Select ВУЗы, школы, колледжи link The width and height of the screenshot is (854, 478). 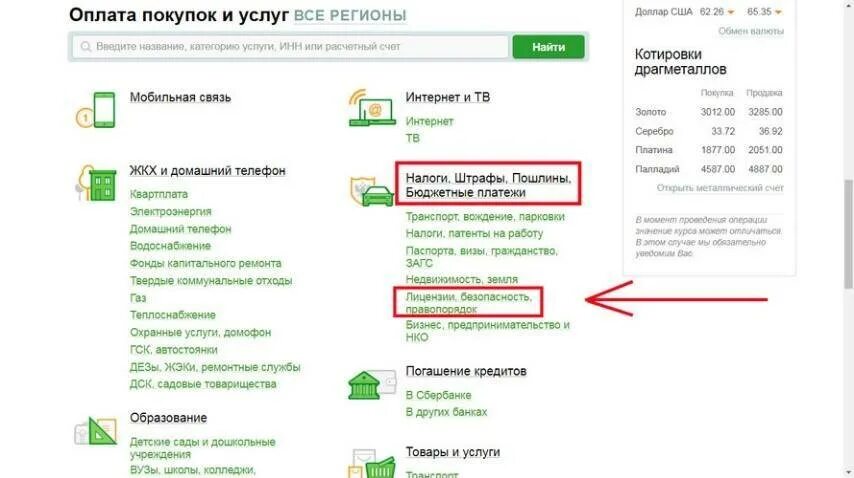(x=192, y=470)
